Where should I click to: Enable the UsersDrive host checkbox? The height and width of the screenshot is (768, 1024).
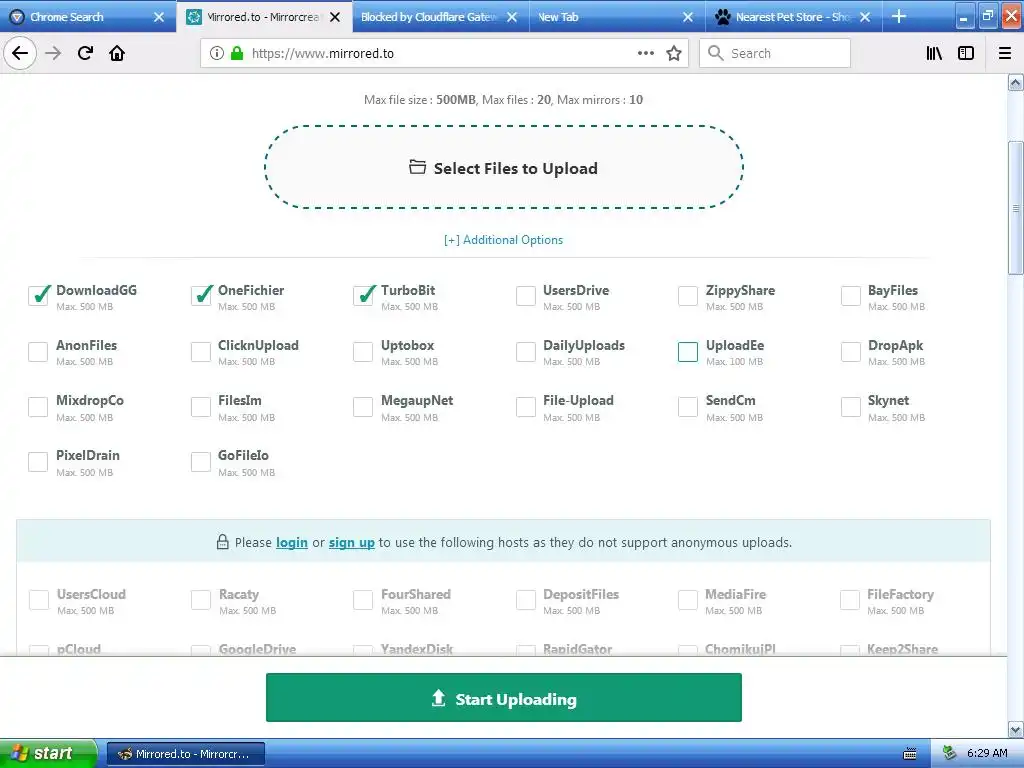point(526,296)
